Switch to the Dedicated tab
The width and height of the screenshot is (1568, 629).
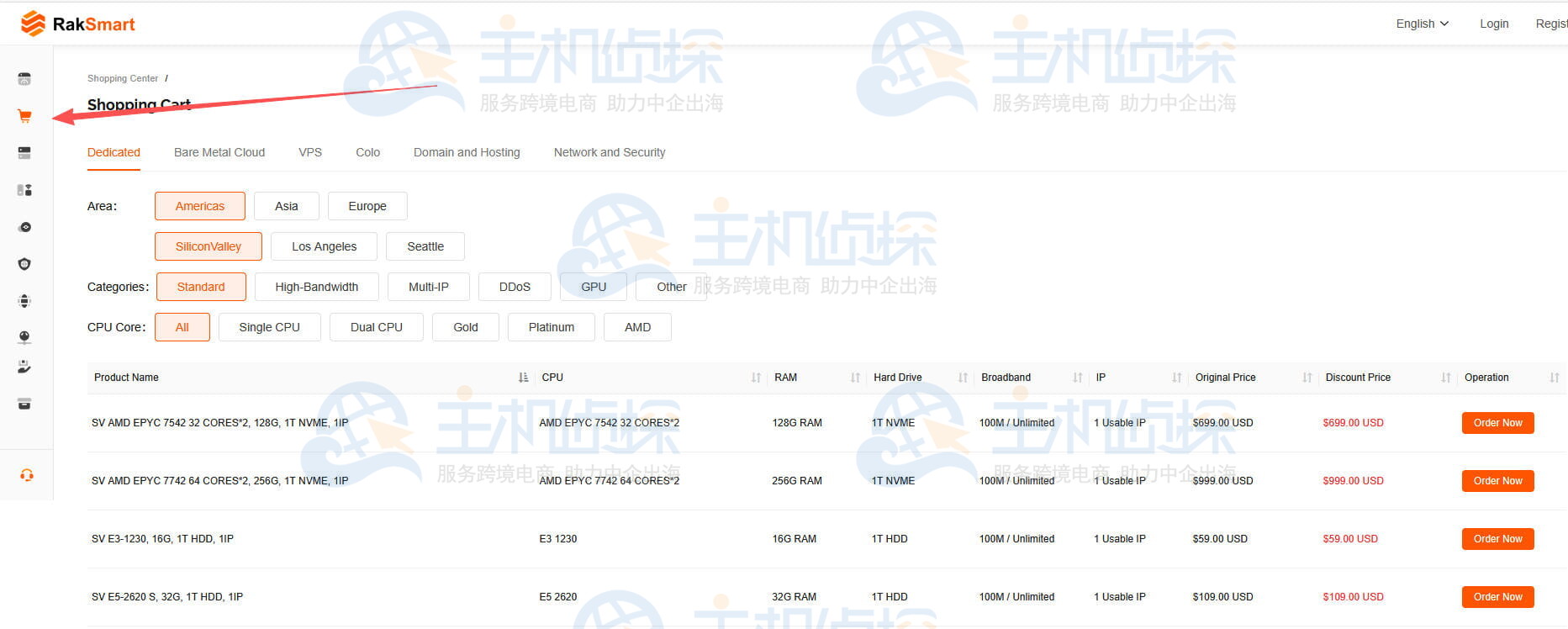114,152
